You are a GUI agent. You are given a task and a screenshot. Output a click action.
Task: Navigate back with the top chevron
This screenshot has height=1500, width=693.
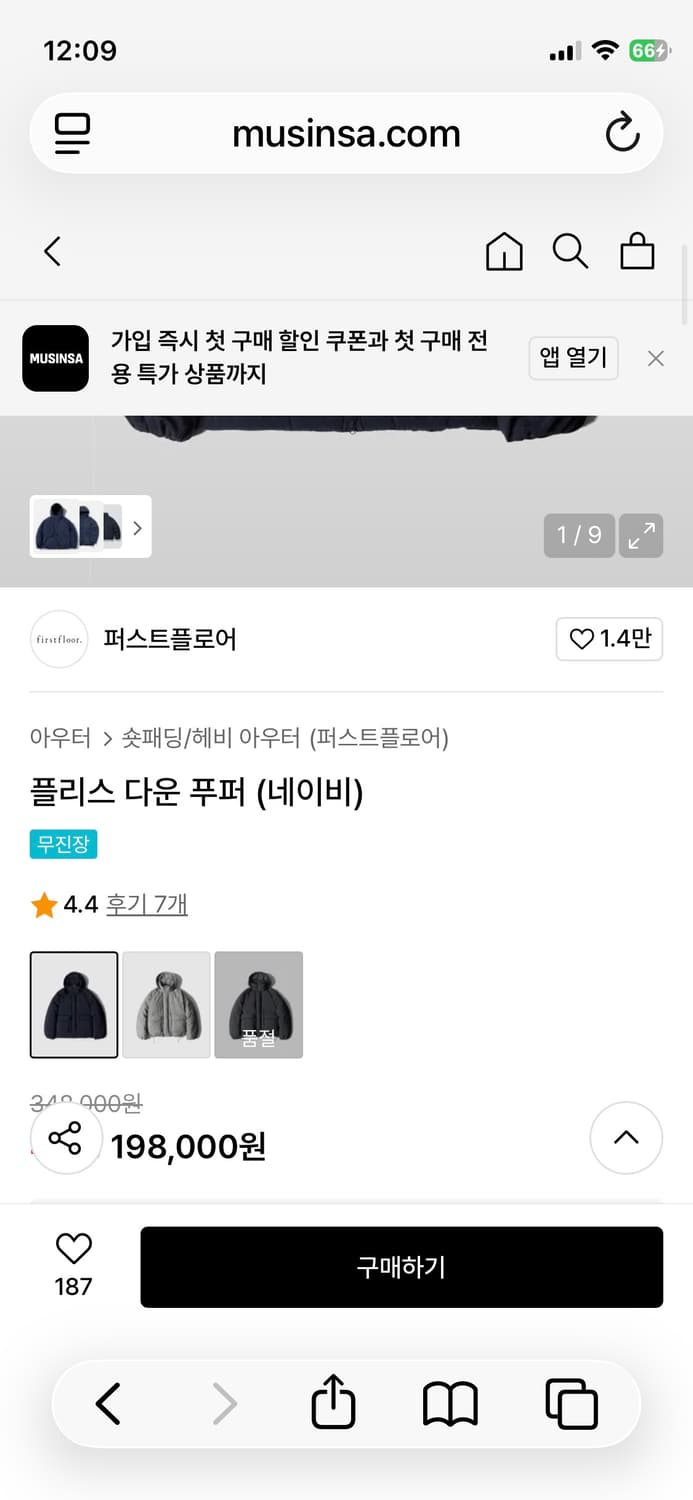click(52, 252)
